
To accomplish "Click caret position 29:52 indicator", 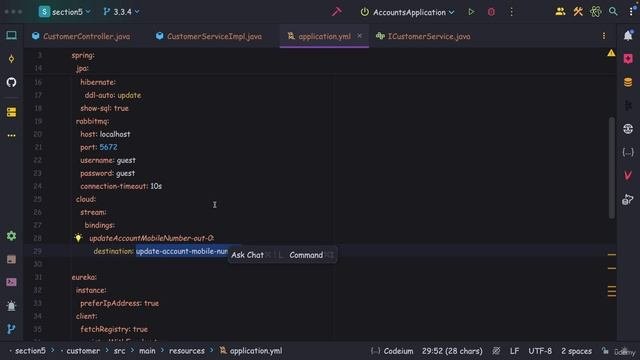I will [x=452, y=351].
